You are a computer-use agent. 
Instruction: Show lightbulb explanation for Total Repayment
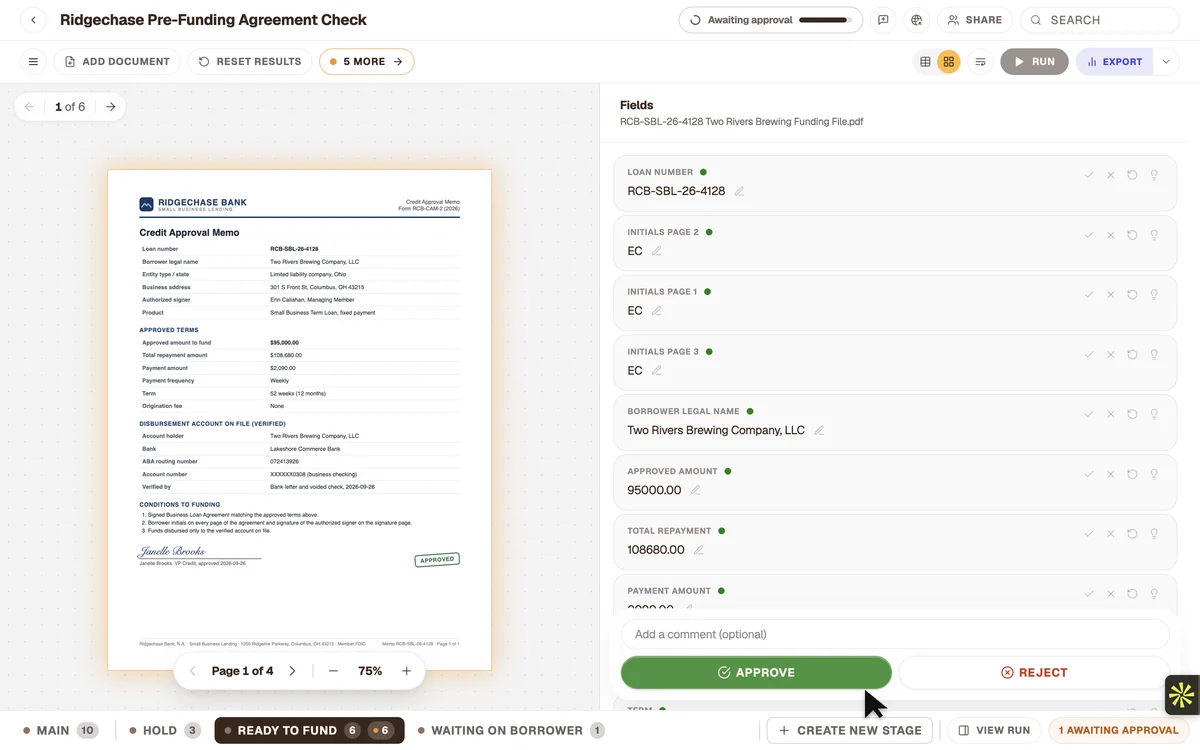coord(1154,535)
